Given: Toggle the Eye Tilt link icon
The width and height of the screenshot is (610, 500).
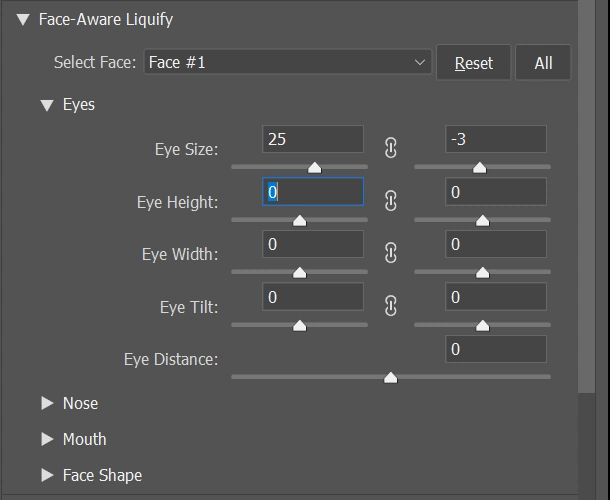Looking at the screenshot, I should tap(391, 305).
